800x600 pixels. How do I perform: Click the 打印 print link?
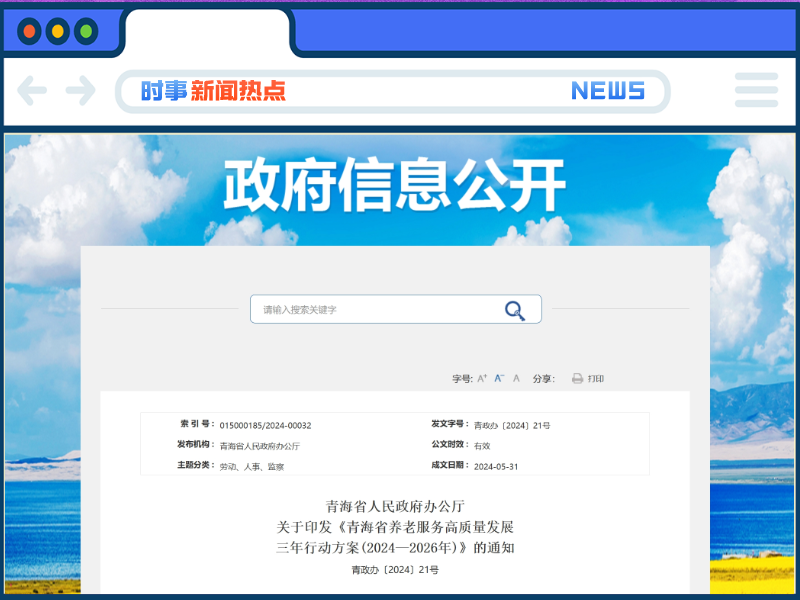coord(596,379)
